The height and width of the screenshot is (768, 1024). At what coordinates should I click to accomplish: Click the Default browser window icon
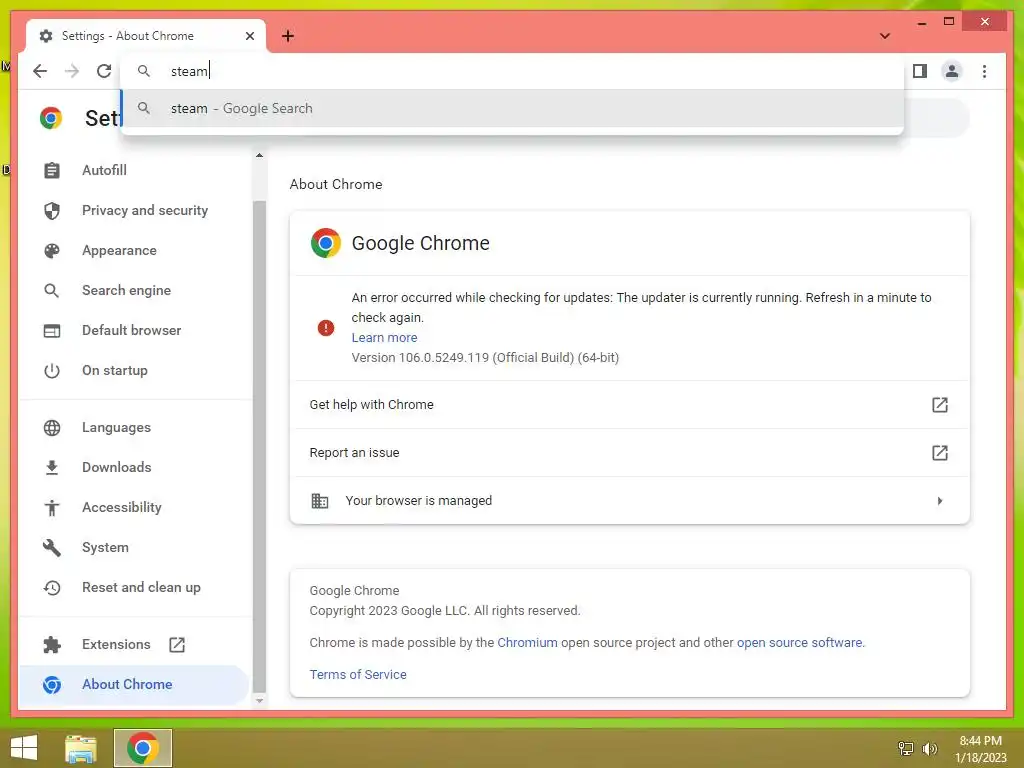(52, 330)
